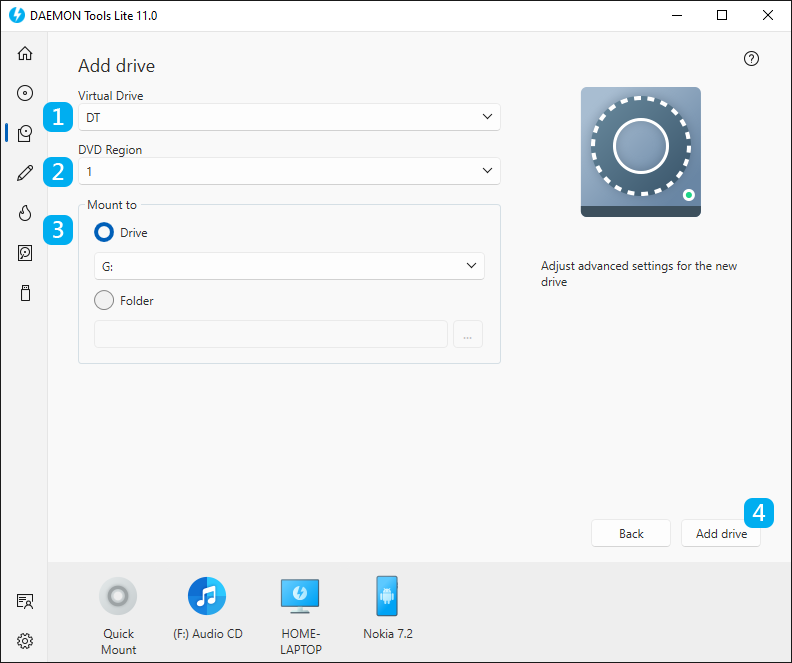Minimize the DAEMON Tools window
The height and width of the screenshot is (663, 792).
coord(677,15)
